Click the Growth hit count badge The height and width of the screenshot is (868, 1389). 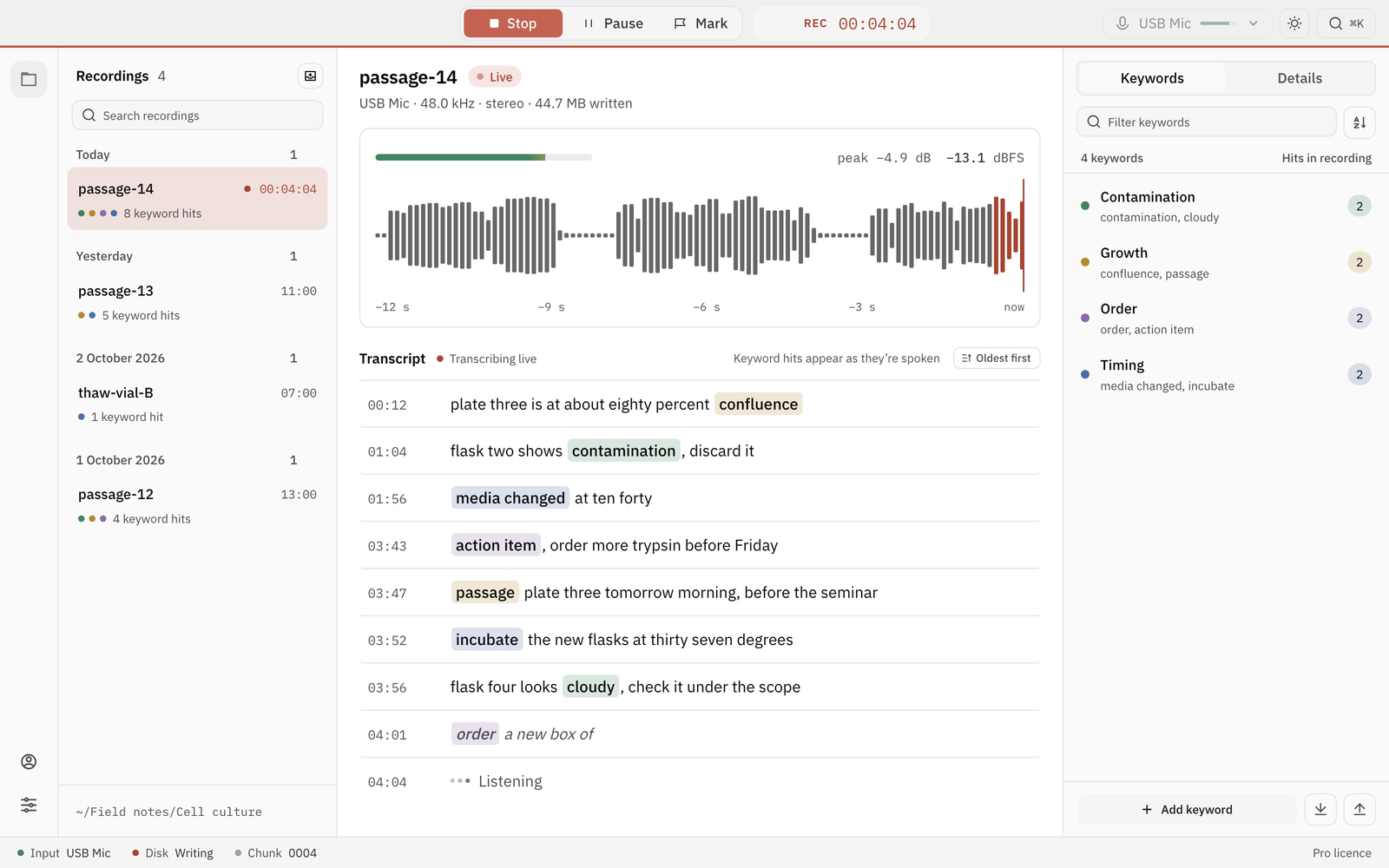[x=1359, y=262]
